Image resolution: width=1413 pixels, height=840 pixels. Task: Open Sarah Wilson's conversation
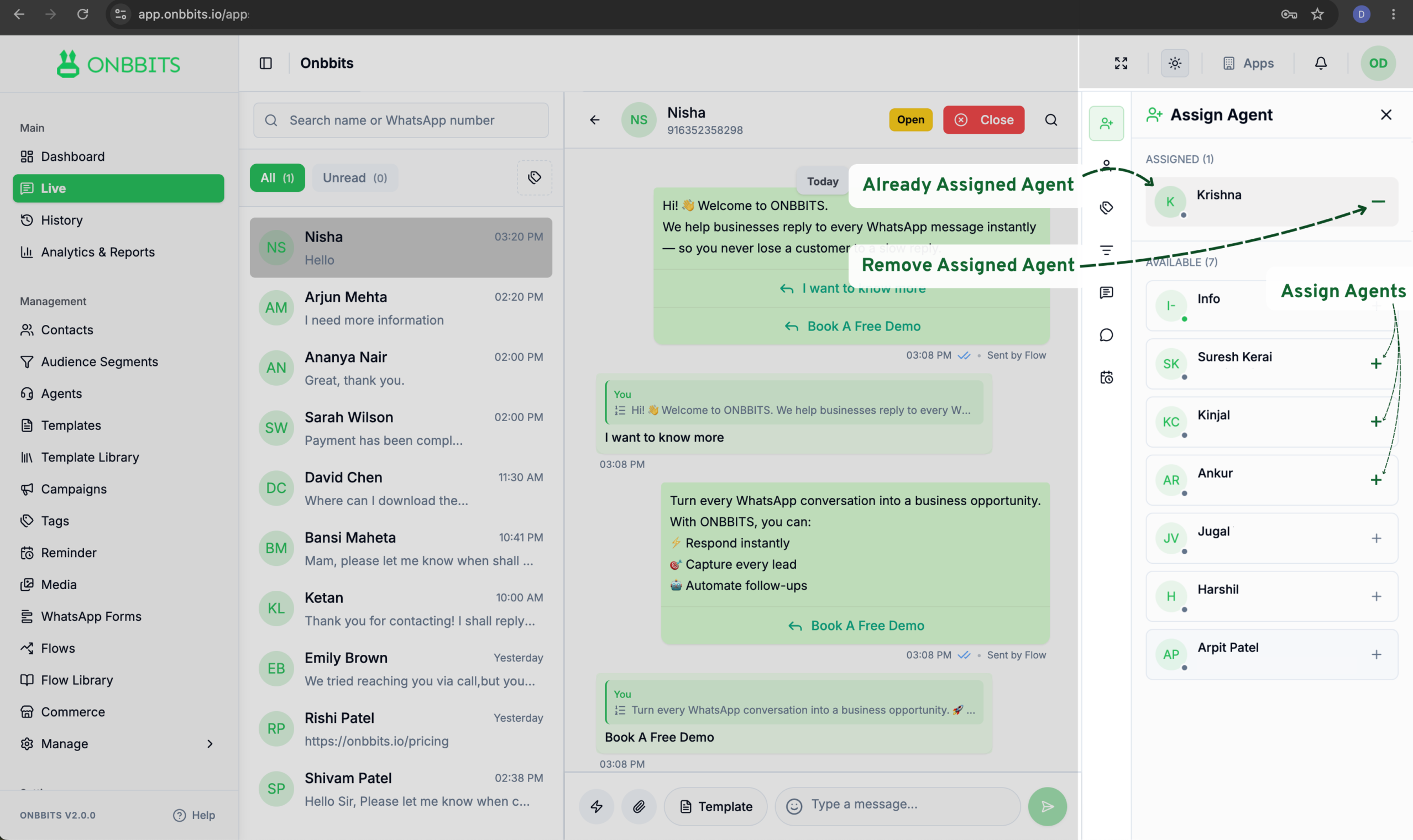click(x=401, y=428)
